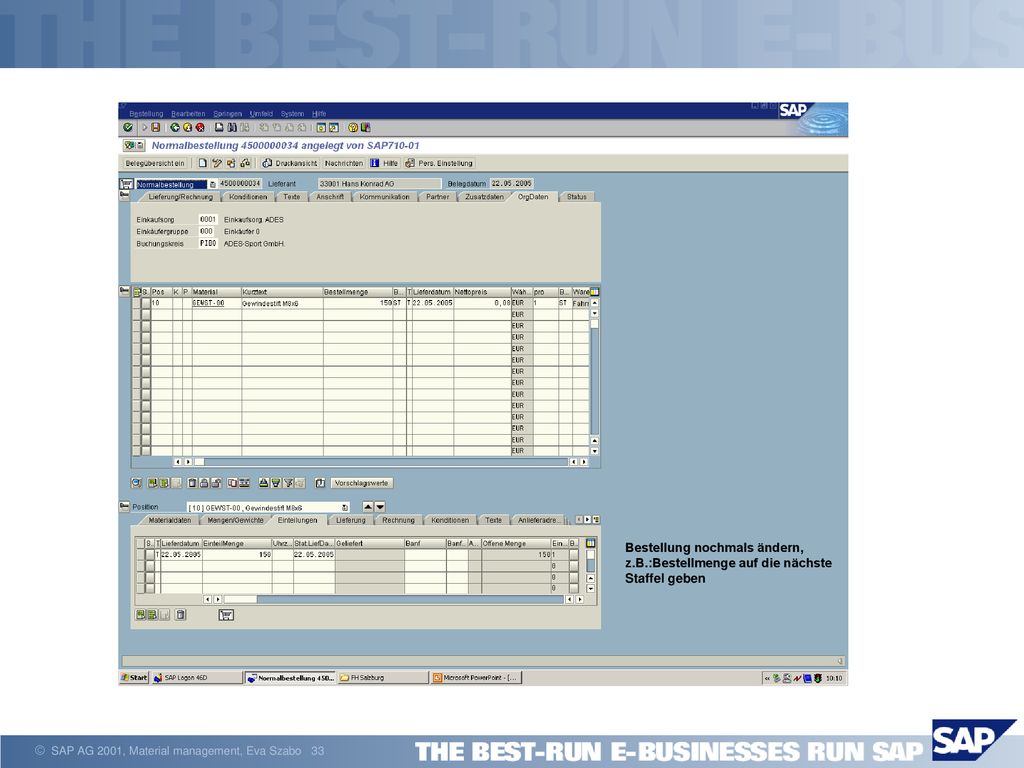The image size is (1024, 768).
Task: Click the Customize local layout icon
Action: (365, 127)
